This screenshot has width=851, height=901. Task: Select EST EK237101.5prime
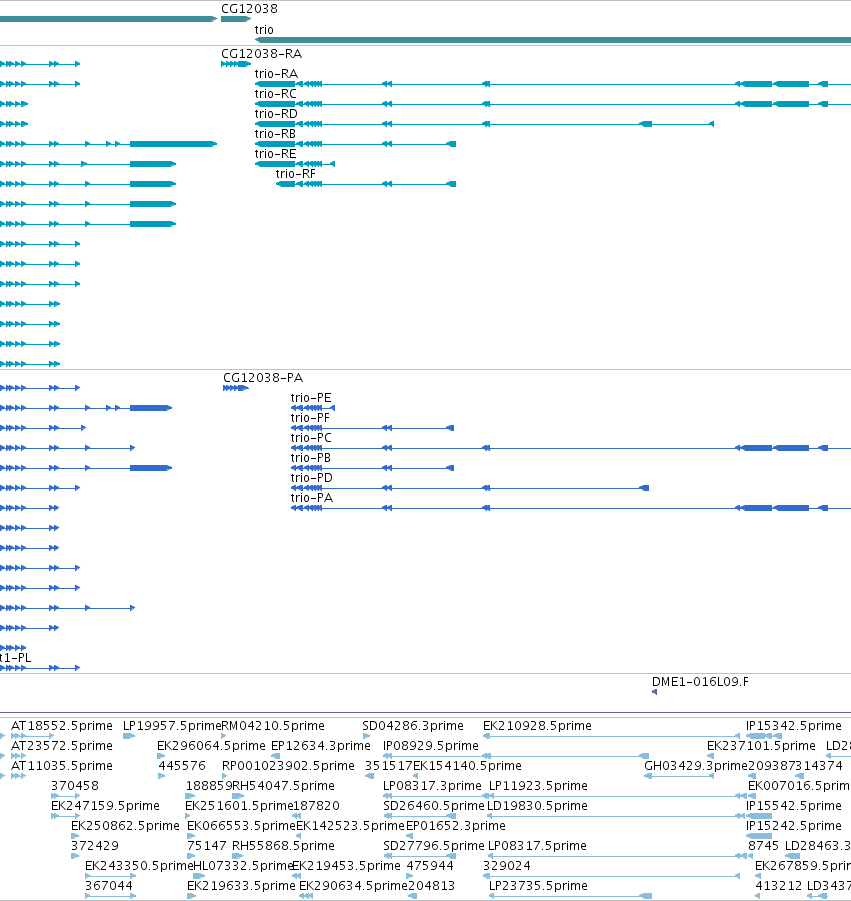761,746
